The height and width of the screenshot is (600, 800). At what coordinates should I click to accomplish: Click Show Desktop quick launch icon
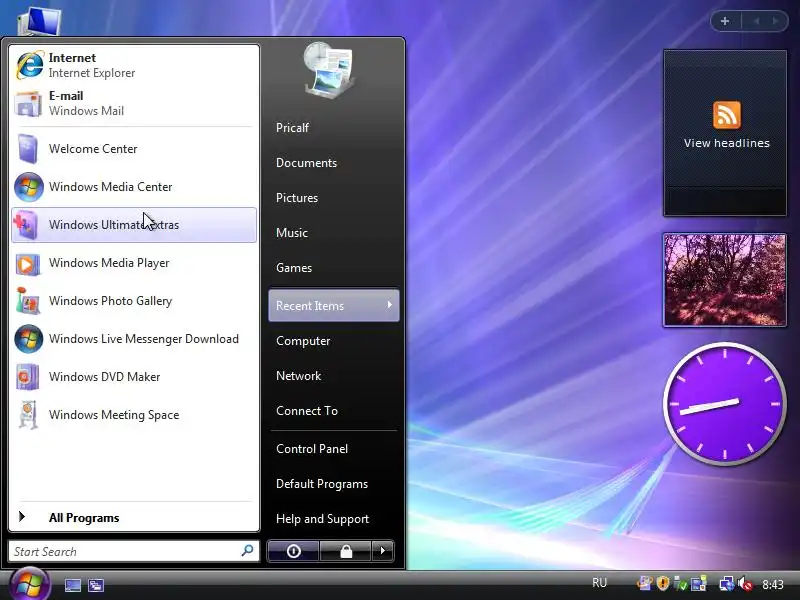(73, 585)
